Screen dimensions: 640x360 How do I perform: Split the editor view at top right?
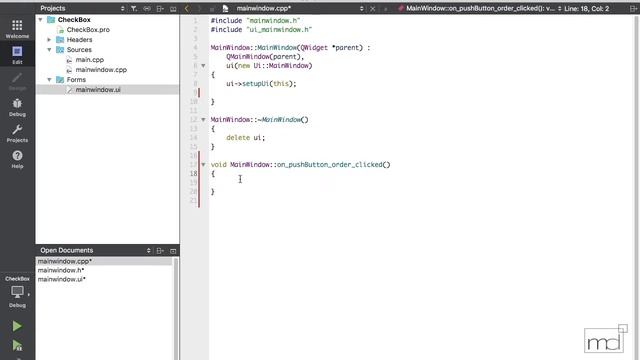(633, 8)
